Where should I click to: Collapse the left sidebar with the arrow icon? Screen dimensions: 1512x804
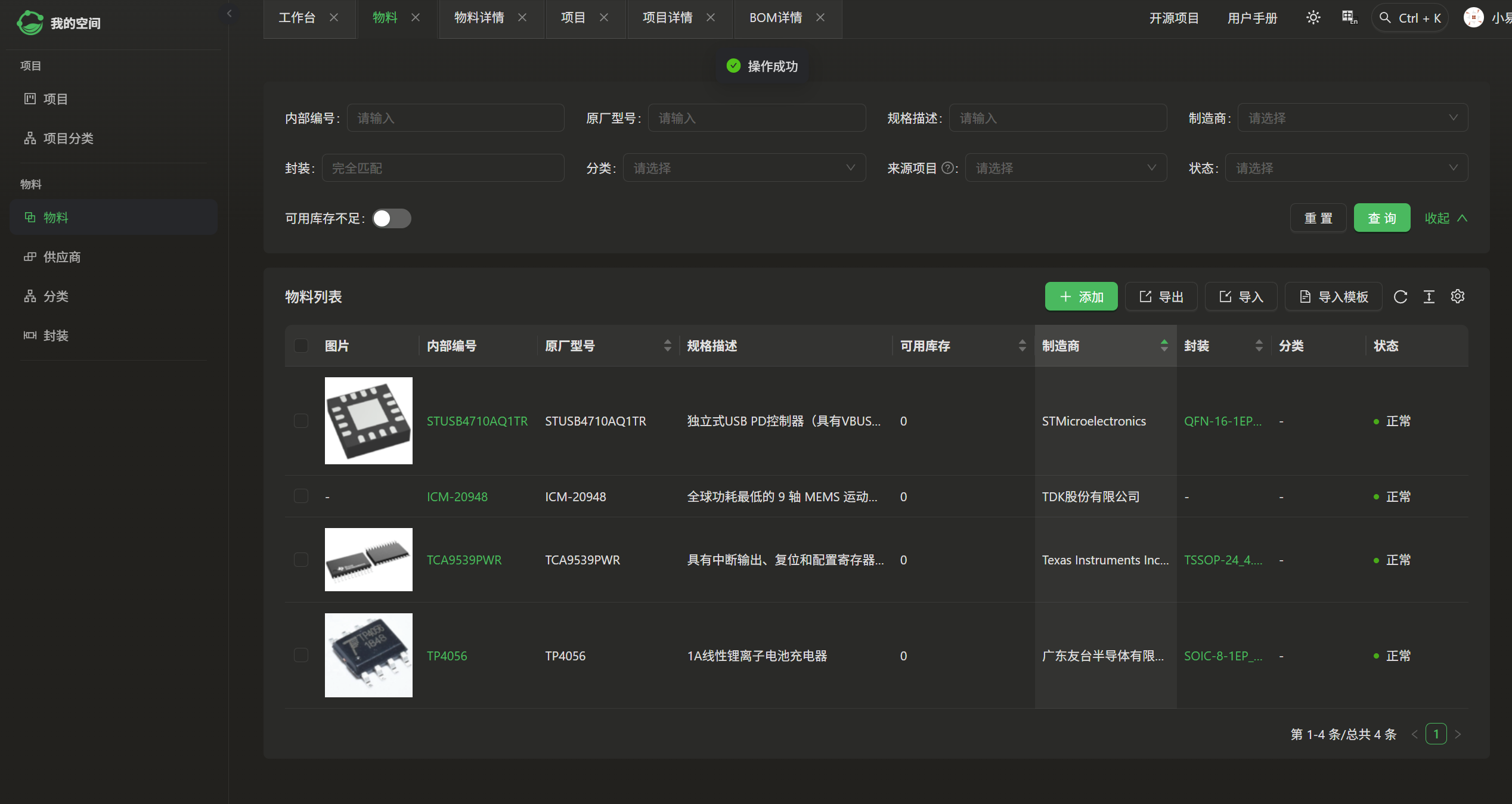coord(229,13)
